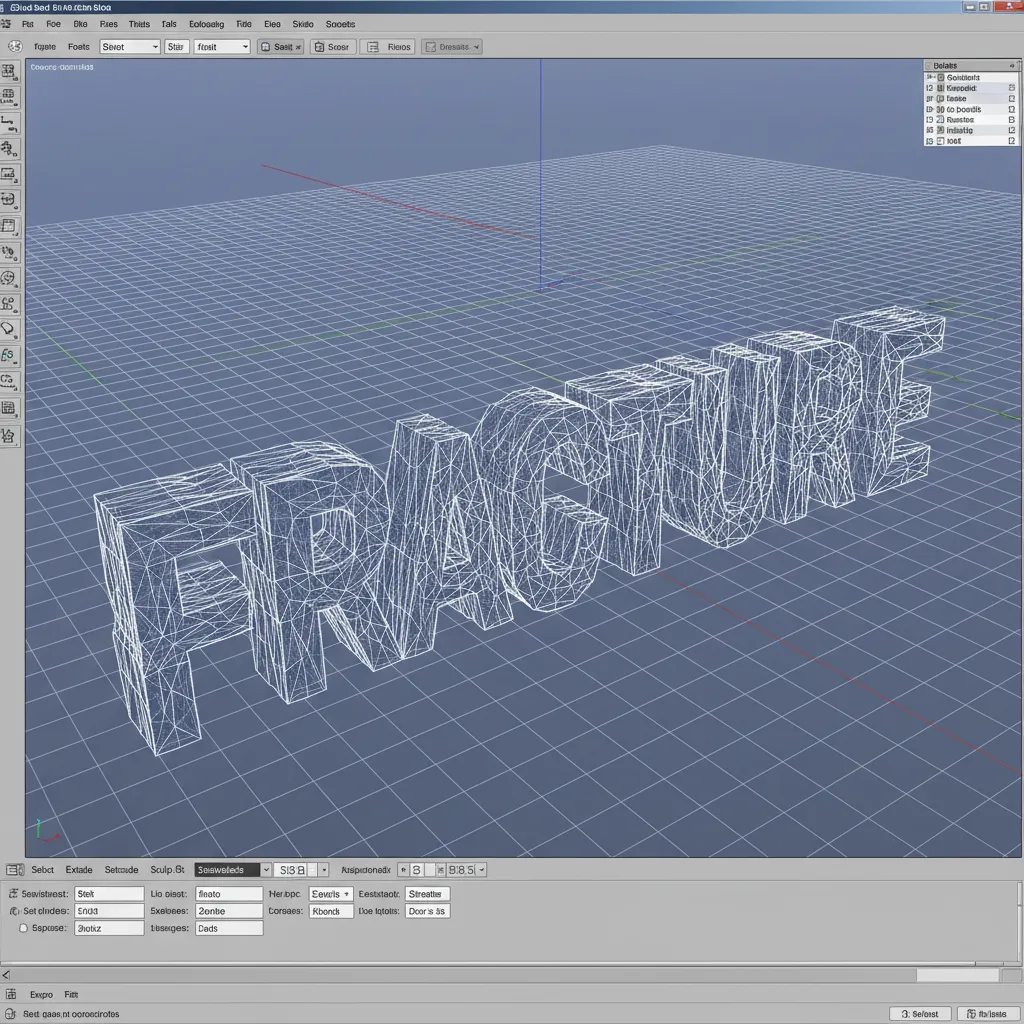Click the small icon before the B field
Image resolution: width=1024 pixels, height=1024 pixels.
pyautogui.click(x=404, y=870)
